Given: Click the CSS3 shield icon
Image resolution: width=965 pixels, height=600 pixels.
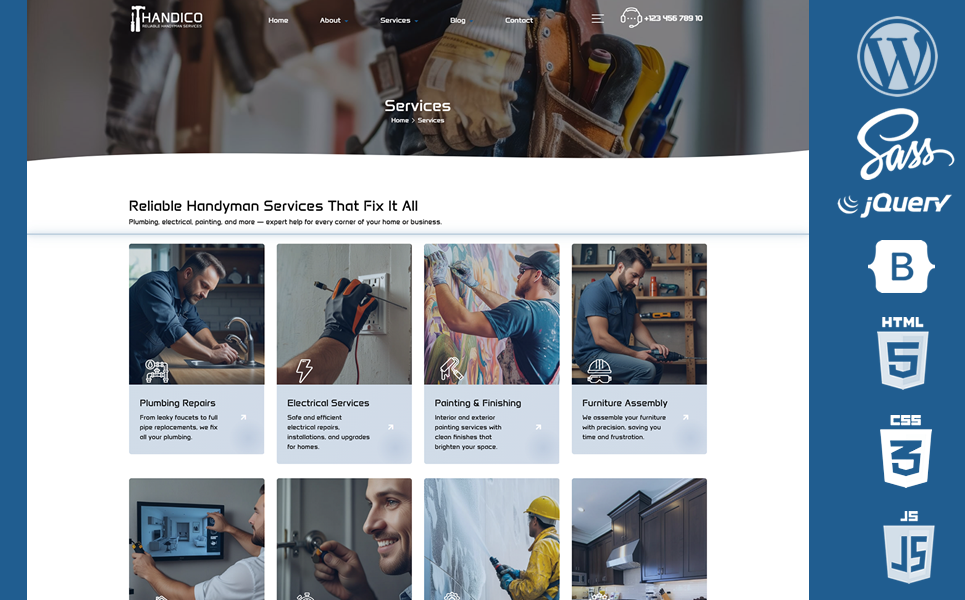Looking at the screenshot, I should (905, 451).
